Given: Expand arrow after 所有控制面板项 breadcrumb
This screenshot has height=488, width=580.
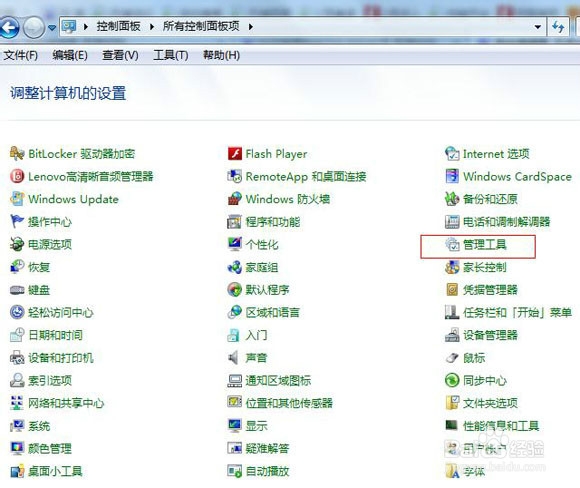Looking at the screenshot, I should point(250,27).
